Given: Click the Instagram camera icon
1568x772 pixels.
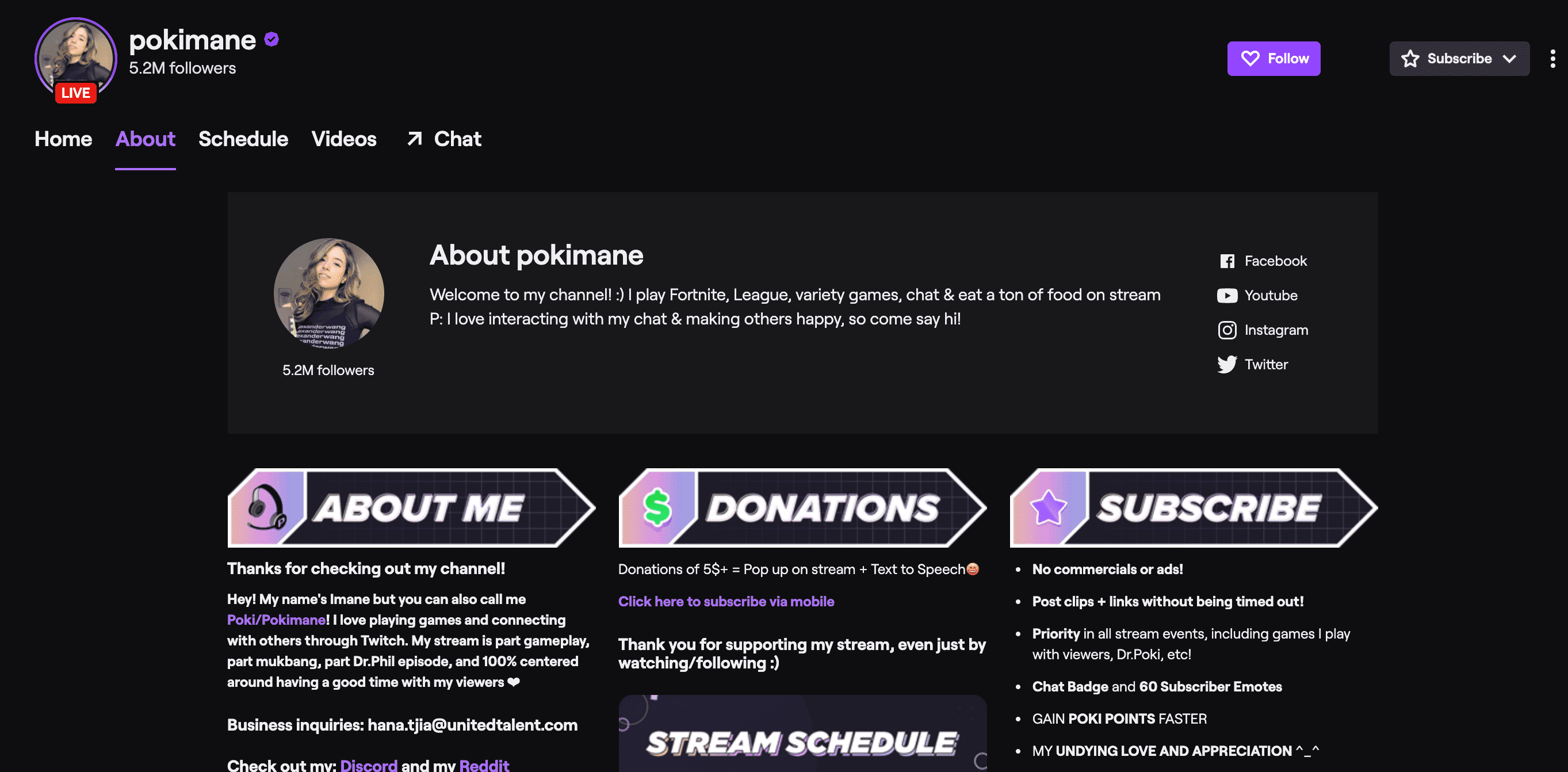Looking at the screenshot, I should (x=1226, y=330).
